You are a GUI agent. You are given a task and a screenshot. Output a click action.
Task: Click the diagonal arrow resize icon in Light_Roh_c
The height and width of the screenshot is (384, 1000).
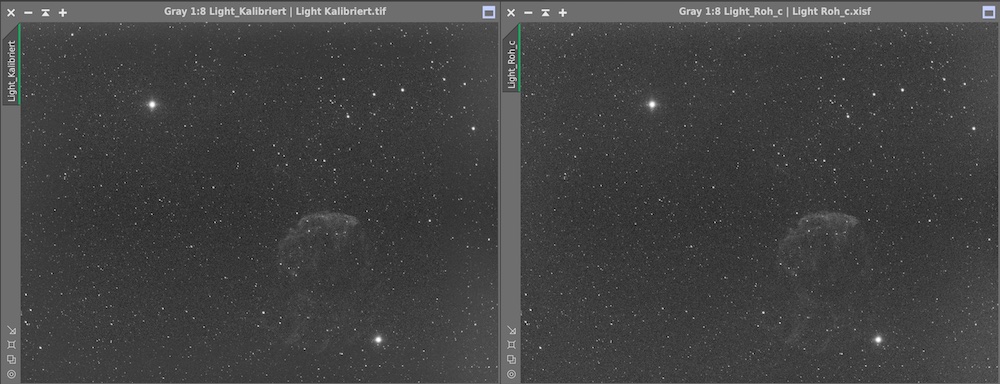pyautogui.click(x=511, y=330)
